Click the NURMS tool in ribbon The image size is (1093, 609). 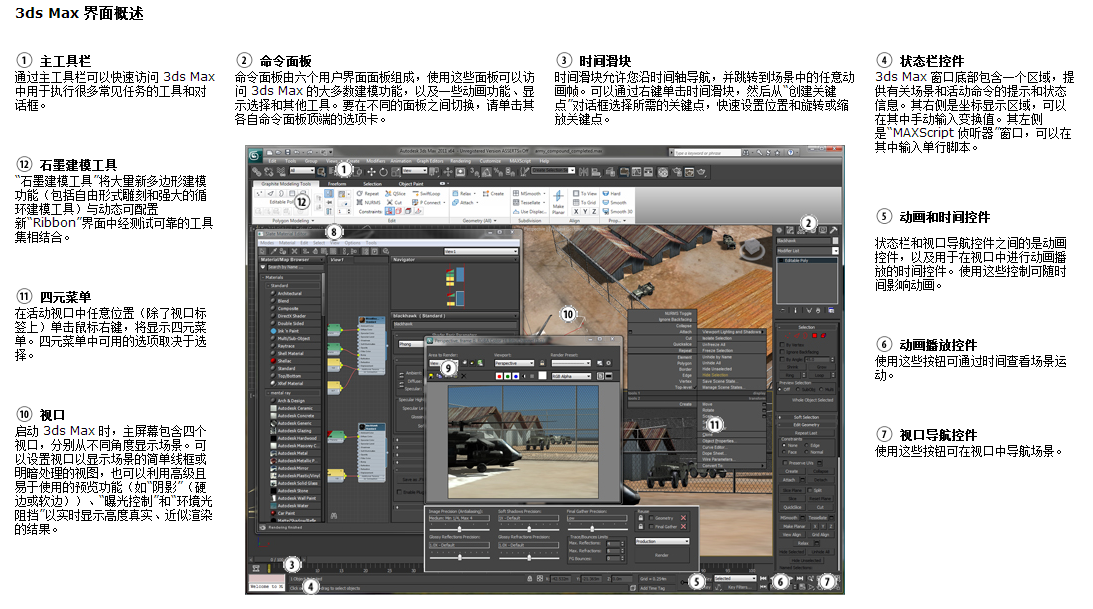coord(369,202)
